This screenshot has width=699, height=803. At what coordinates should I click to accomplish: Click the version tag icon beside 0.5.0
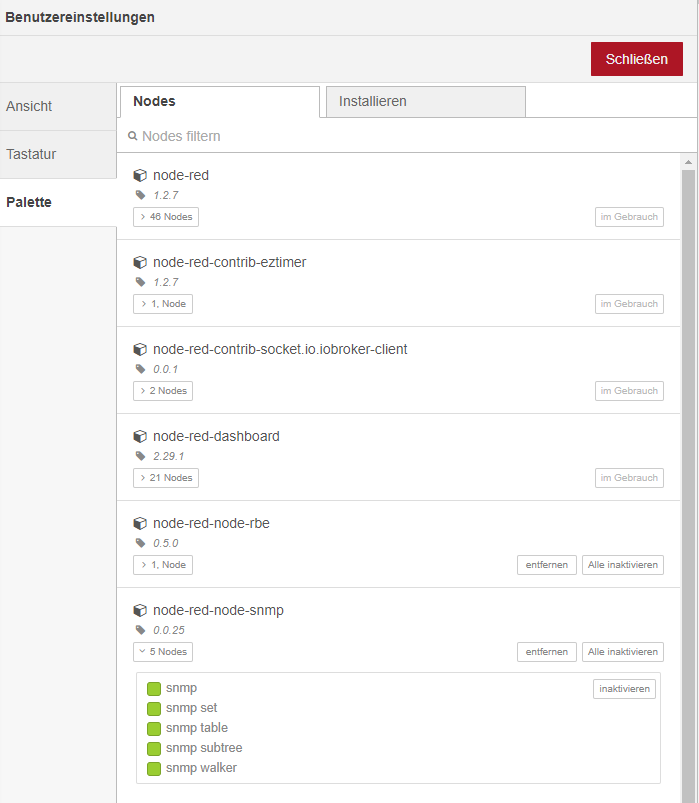click(140, 543)
